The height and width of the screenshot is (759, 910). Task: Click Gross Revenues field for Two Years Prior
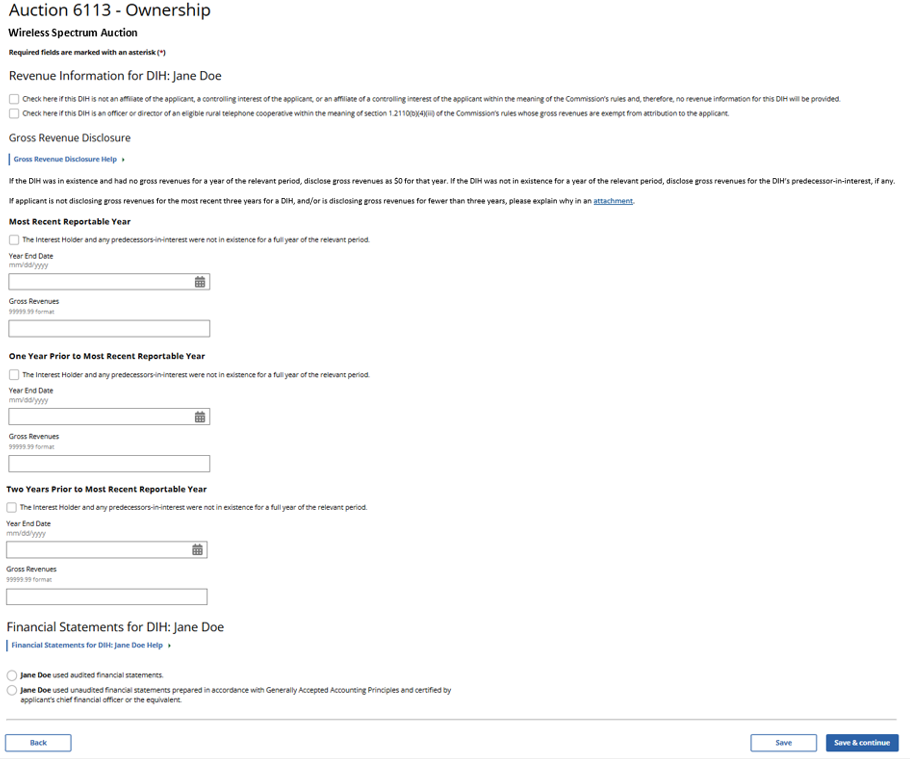click(107, 597)
